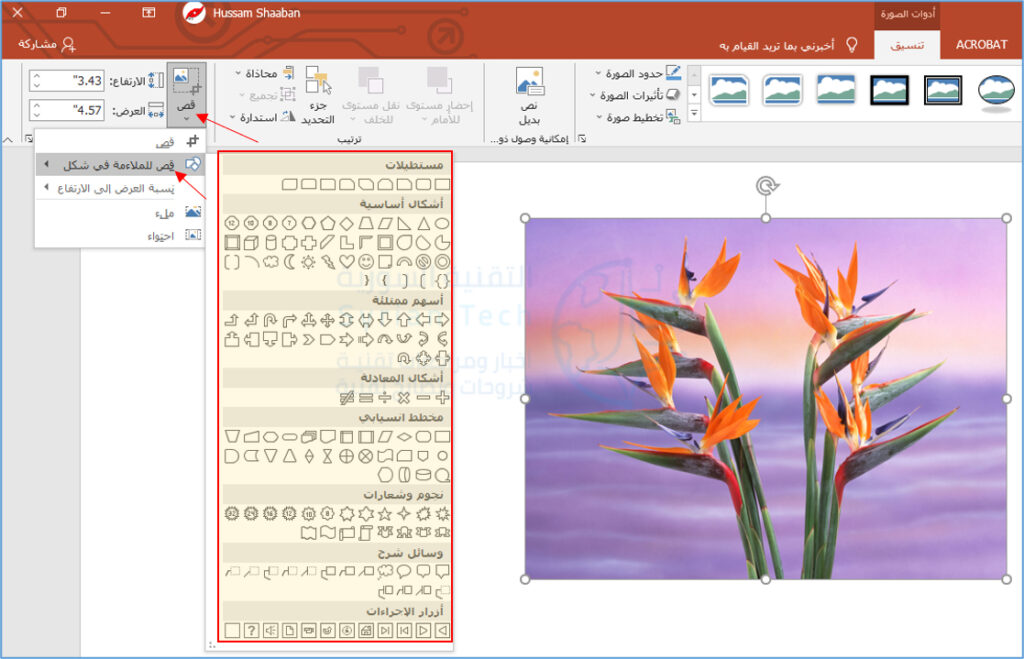Select the bird-of-paradise flower picture on the slide

pyautogui.click(x=765, y=398)
